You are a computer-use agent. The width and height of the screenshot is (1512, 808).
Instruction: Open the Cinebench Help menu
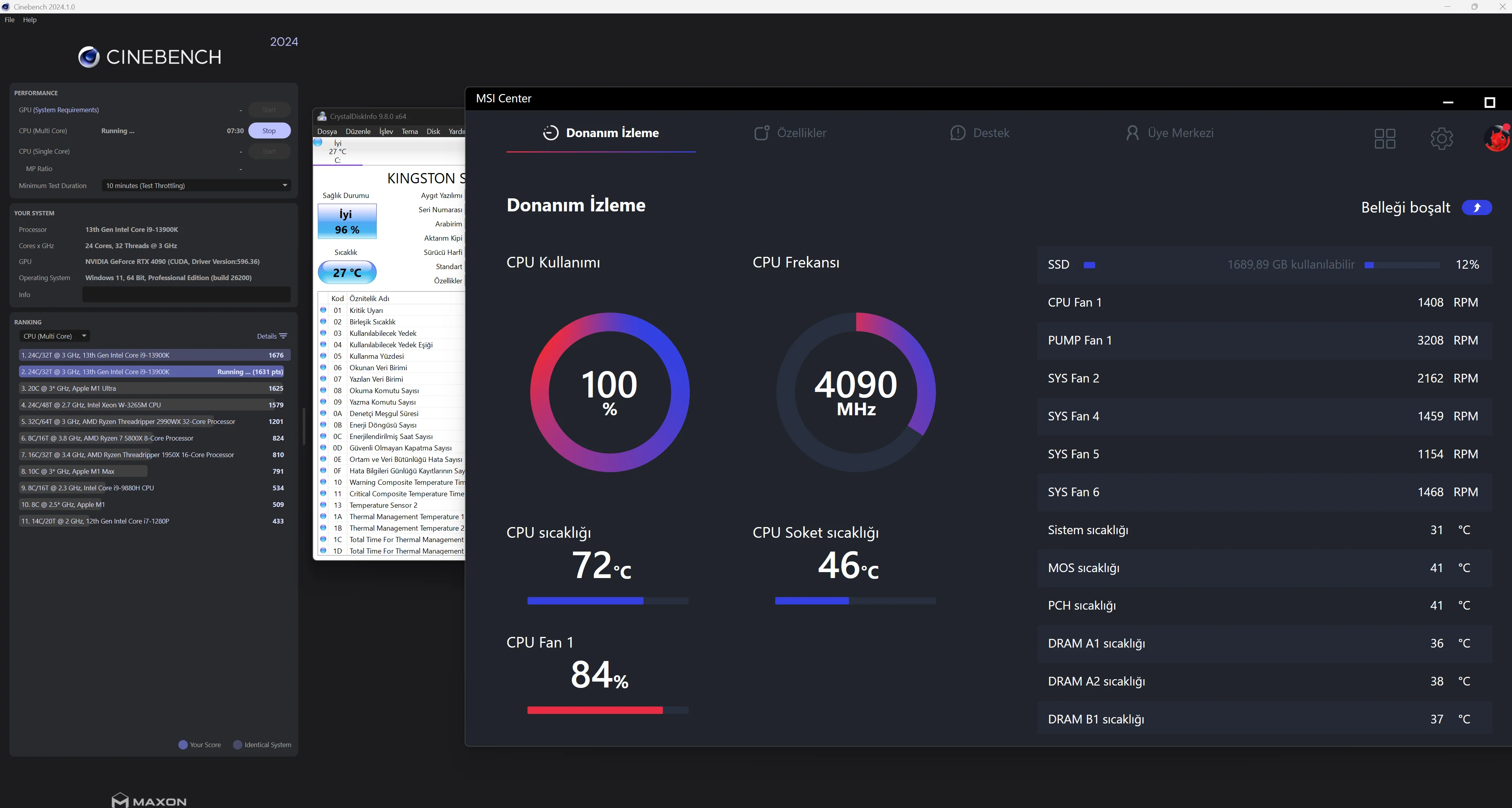coord(29,20)
